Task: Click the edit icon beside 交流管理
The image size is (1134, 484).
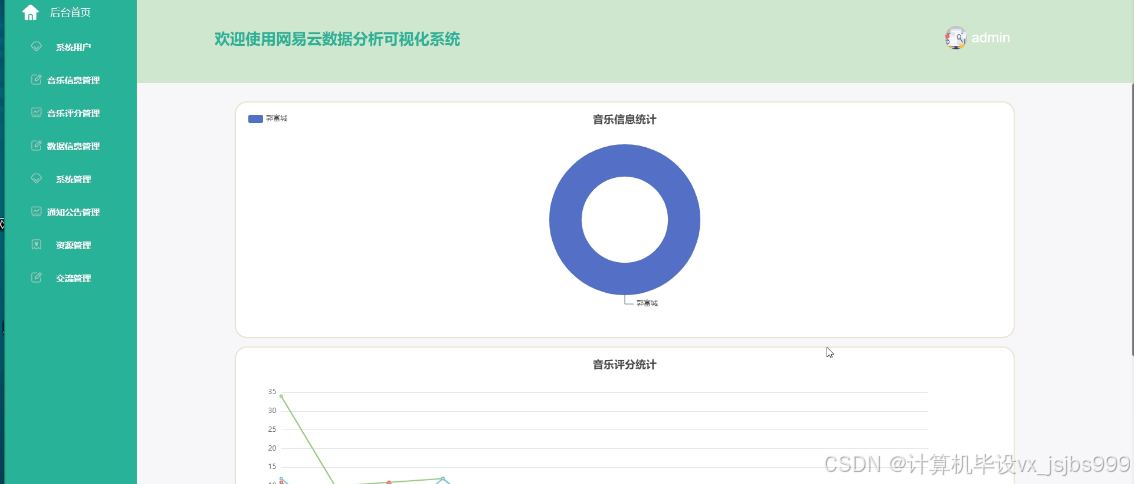Action: coord(36,277)
